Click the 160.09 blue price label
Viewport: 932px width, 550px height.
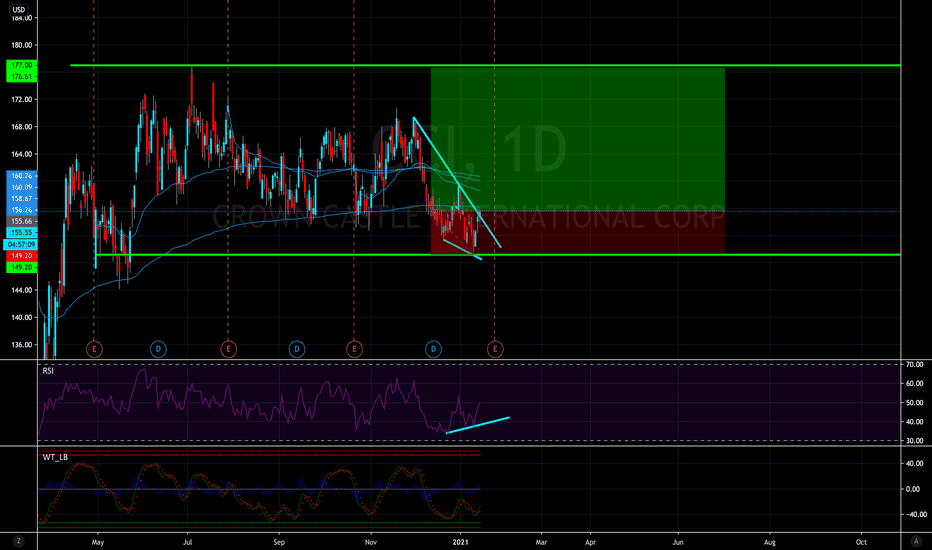point(21,187)
